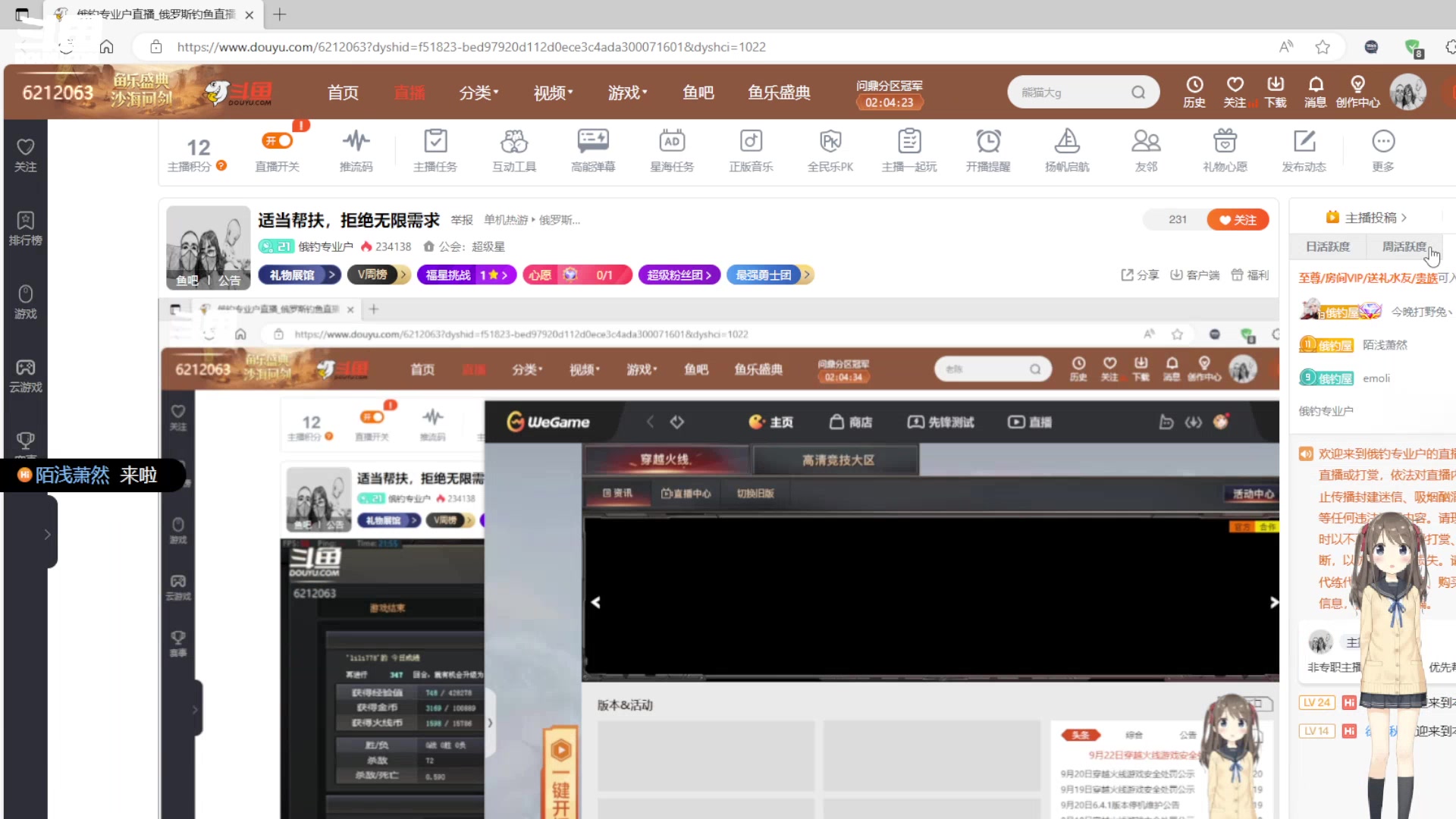Open 主播任务 streamer tasks icon
Image resolution: width=1456 pixels, height=819 pixels.
click(435, 151)
